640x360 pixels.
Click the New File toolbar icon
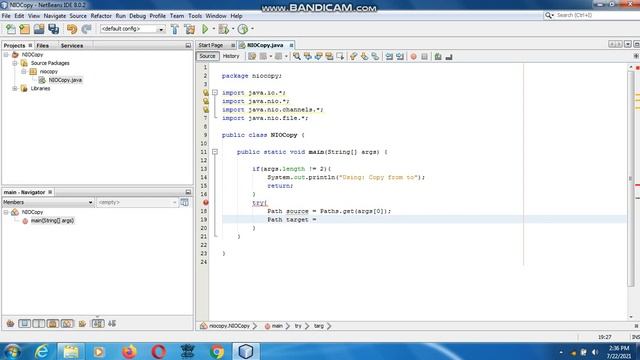tap(11, 29)
